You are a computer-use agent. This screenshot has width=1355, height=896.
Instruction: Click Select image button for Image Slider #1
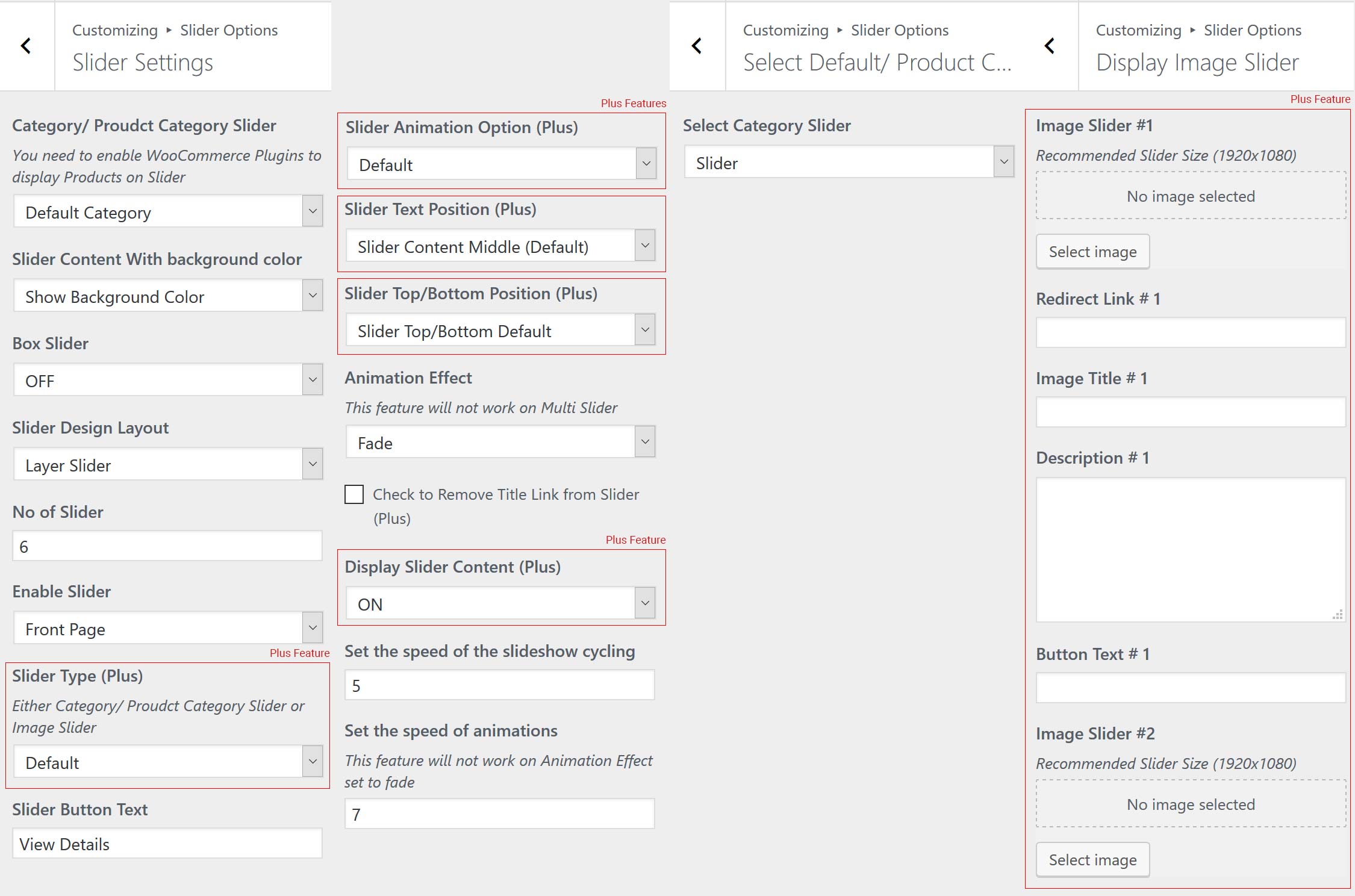[1092, 252]
